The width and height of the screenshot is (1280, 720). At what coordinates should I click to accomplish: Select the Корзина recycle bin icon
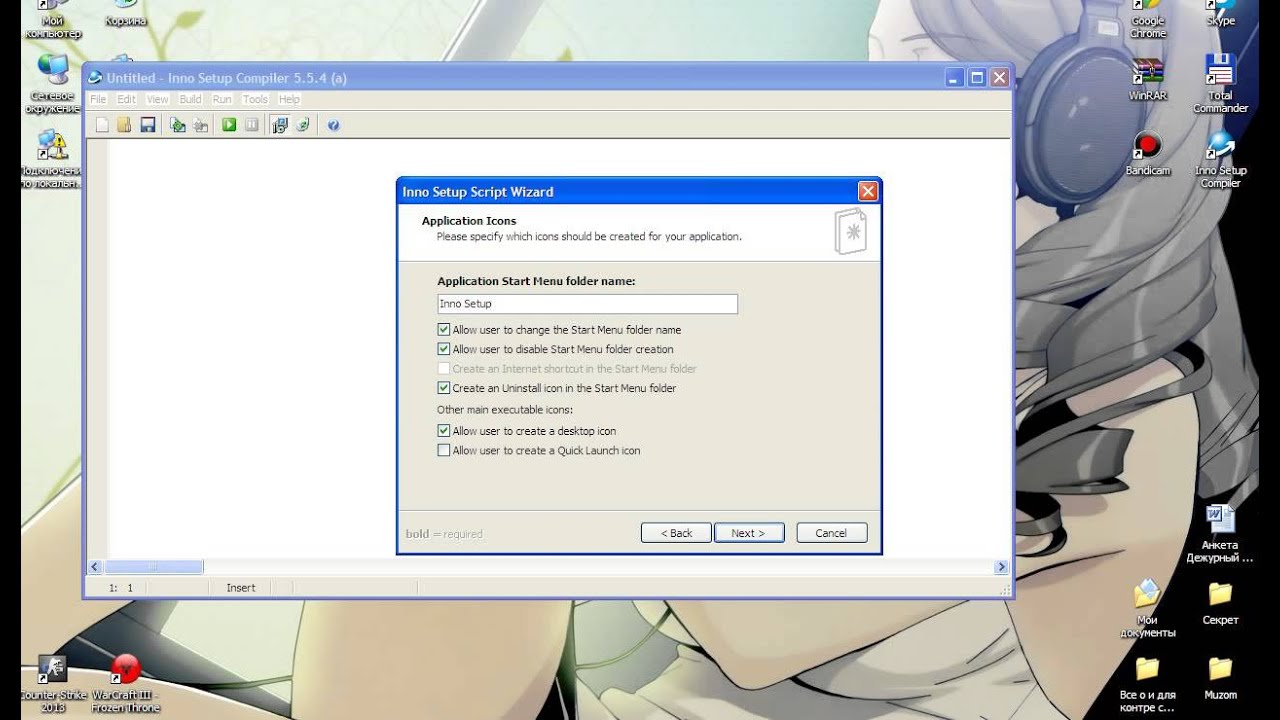pyautogui.click(x=125, y=14)
